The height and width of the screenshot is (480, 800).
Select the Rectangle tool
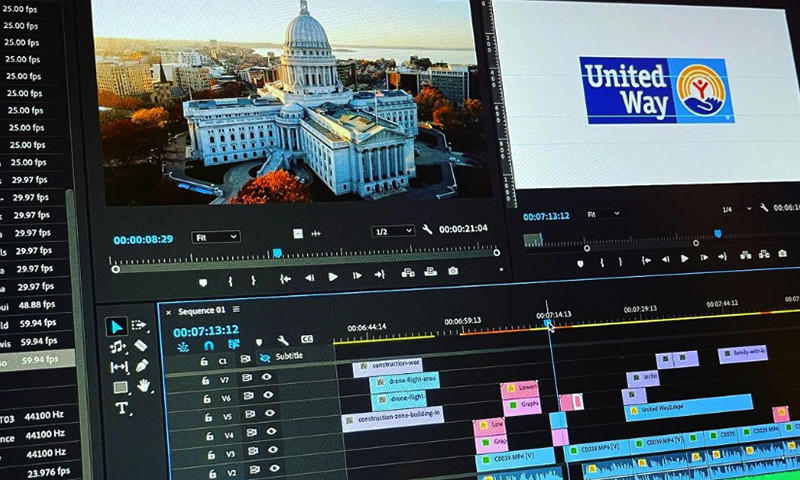click(120, 387)
